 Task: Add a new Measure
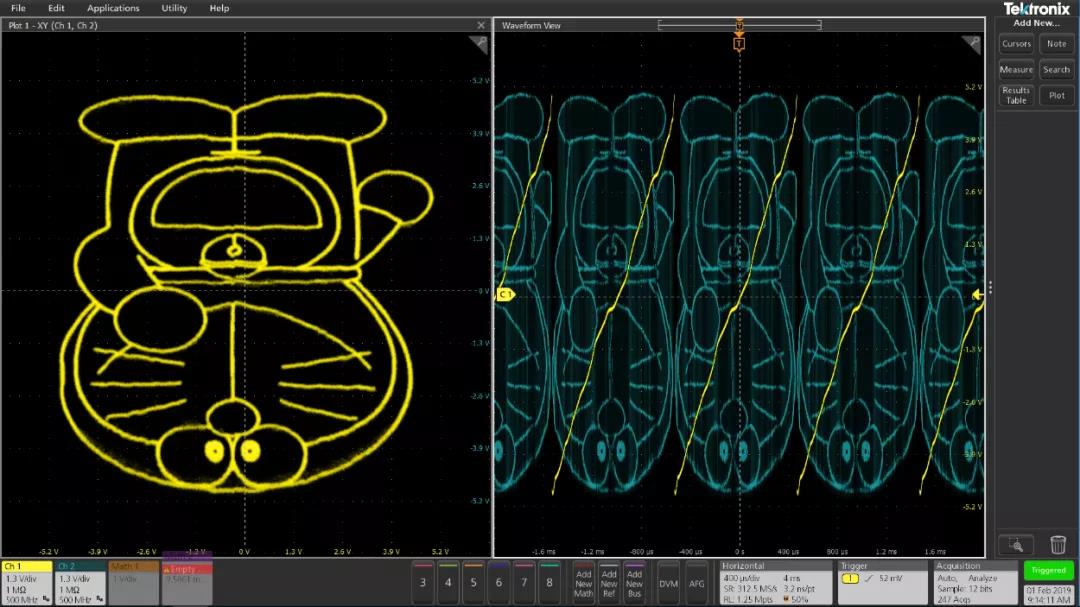point(1016,70)
